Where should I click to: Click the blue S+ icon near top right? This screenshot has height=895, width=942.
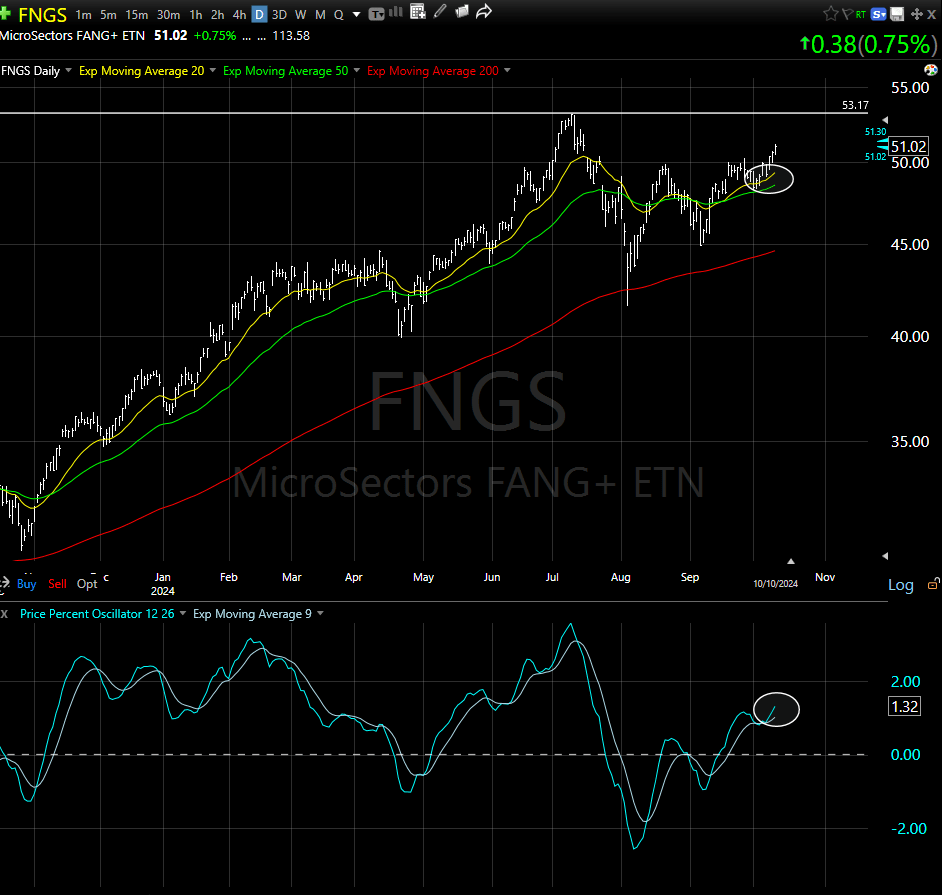click(x=878, y=13)
